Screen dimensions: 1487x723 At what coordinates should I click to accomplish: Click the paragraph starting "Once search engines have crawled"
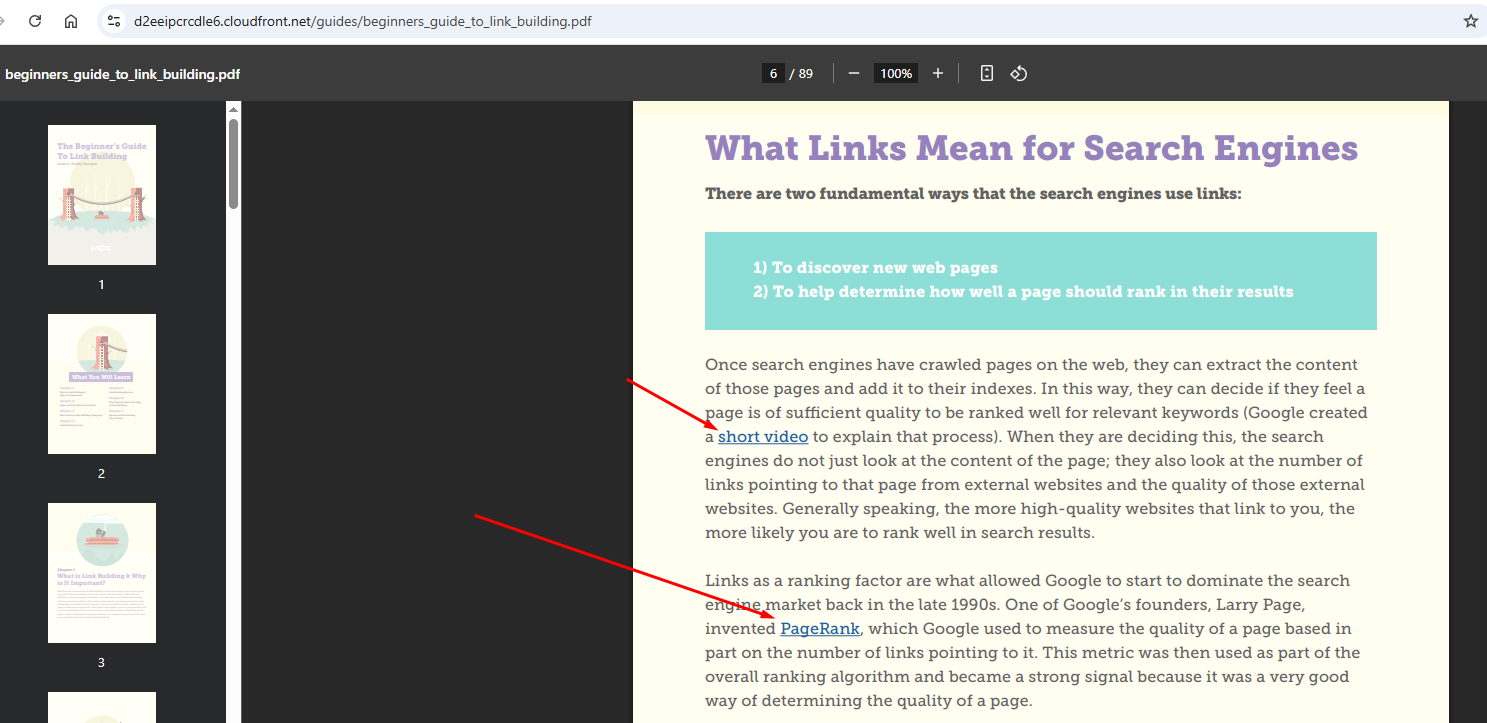[1036, 449]
